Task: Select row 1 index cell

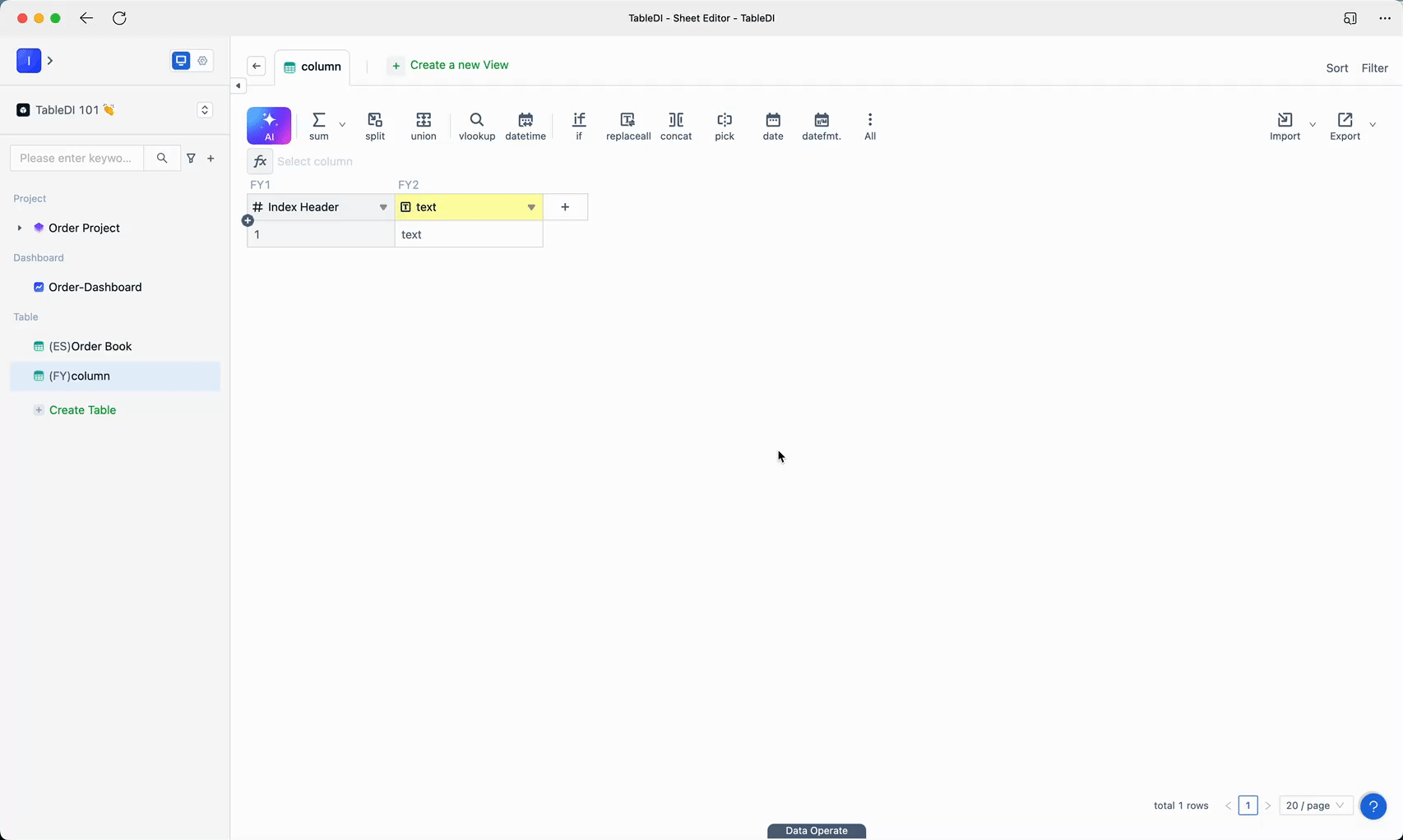Action: (x=321, y=234)
